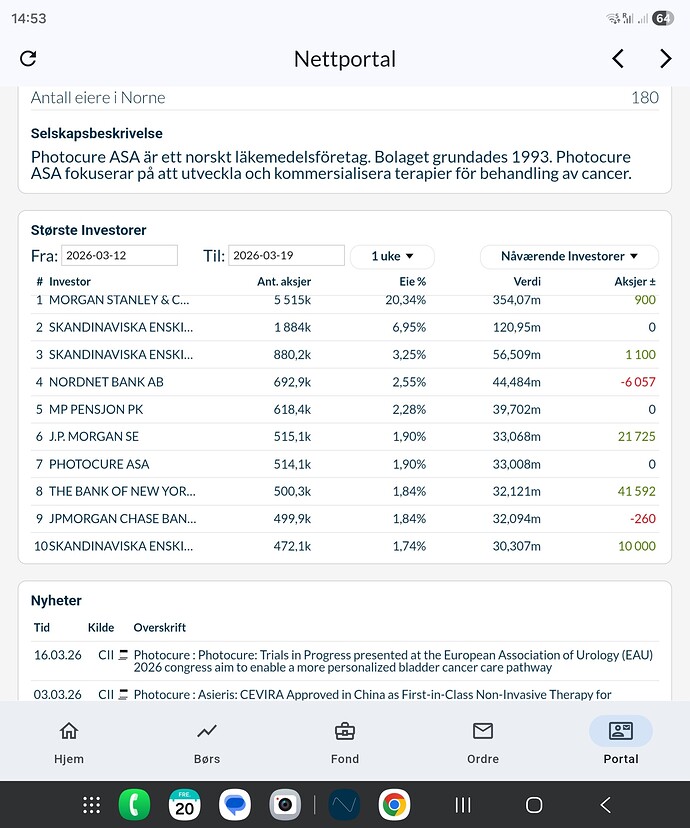Edit the Til date field
The height and width of the screenshot is (828, 690).
coord(286,256)
